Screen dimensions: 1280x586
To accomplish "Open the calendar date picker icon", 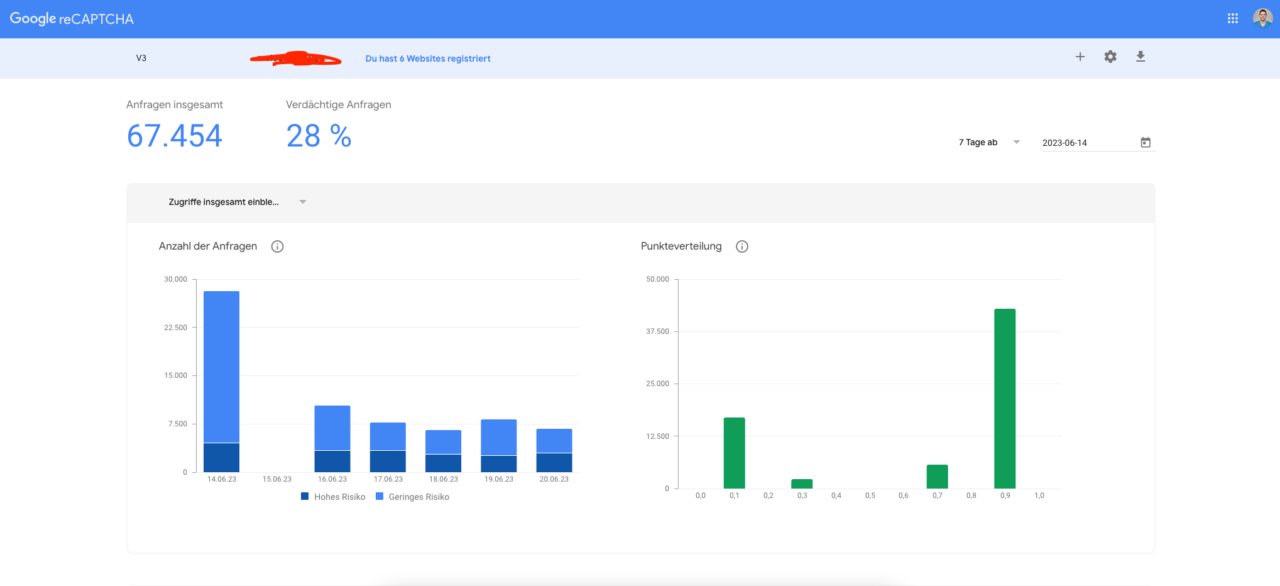I will click(x=1145, y=142).
